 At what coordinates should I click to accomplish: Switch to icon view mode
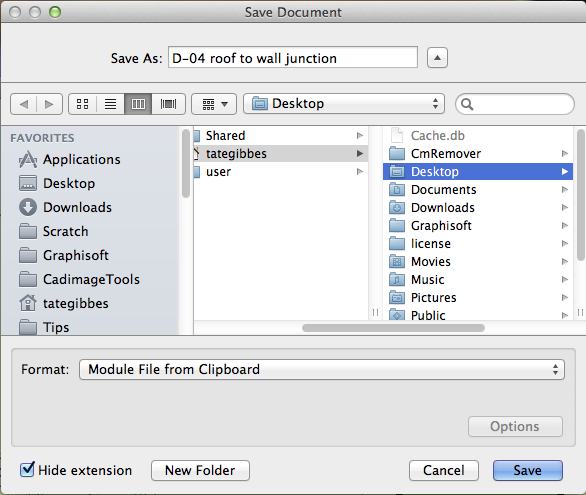pos(83,104)
